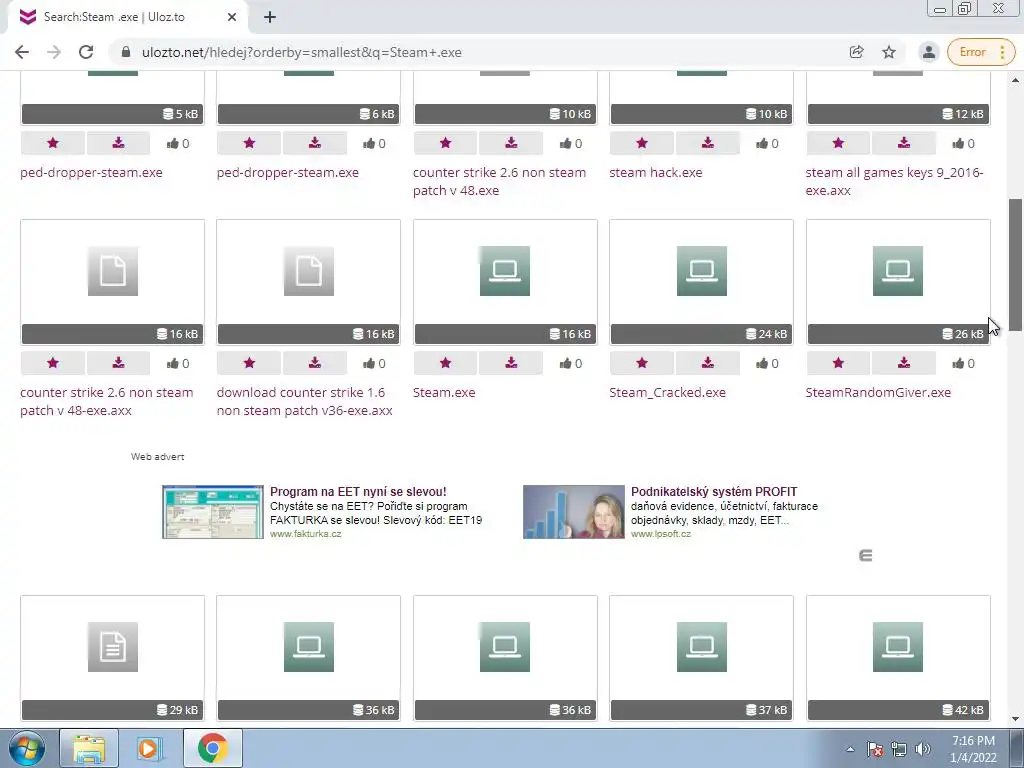Download counter strike 2.6 patch v 48-exe.axx

[x=118, y=363]
